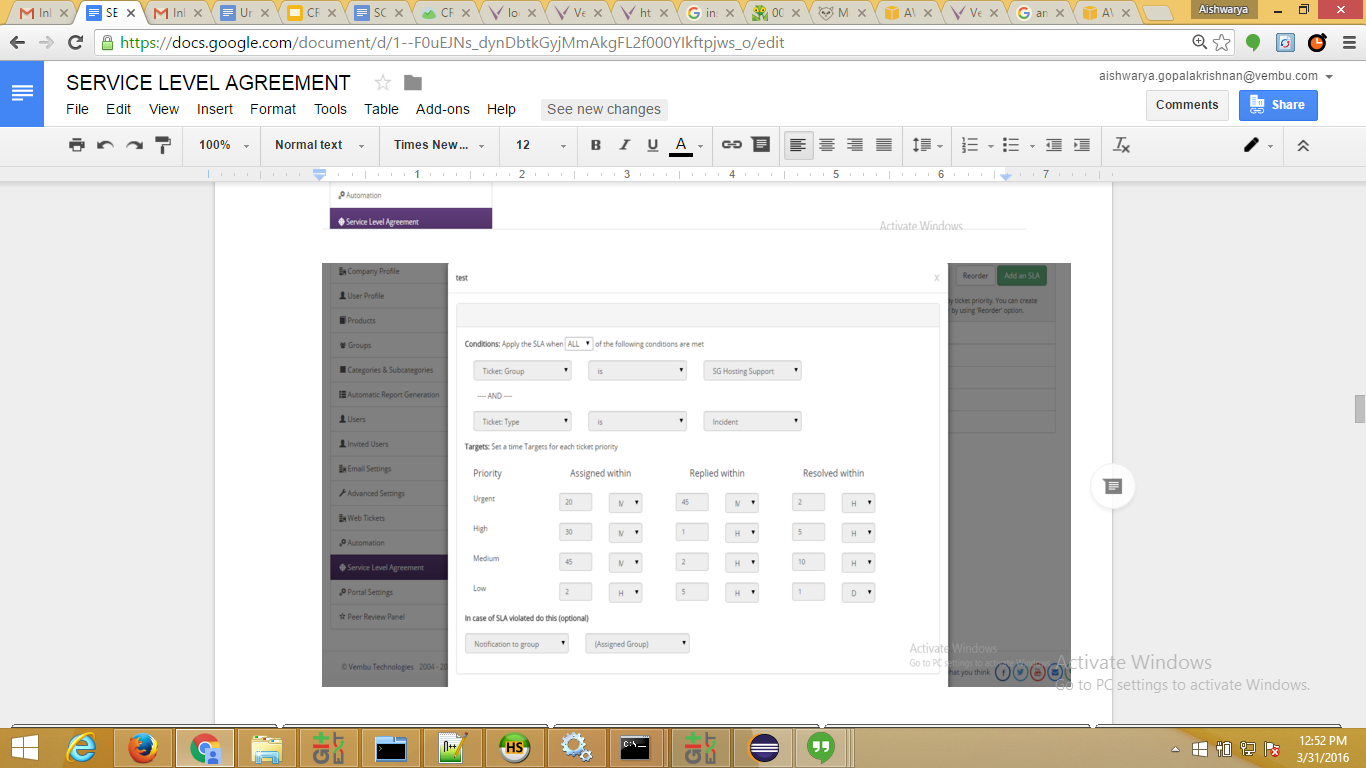Screen dimensions: 1366x768
Task: Toggle bold formatting
Action: [x=596, y=145]
